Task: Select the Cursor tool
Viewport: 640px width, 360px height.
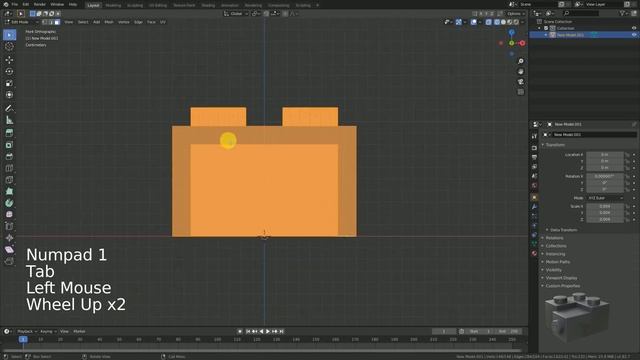Action: point(9,47)
